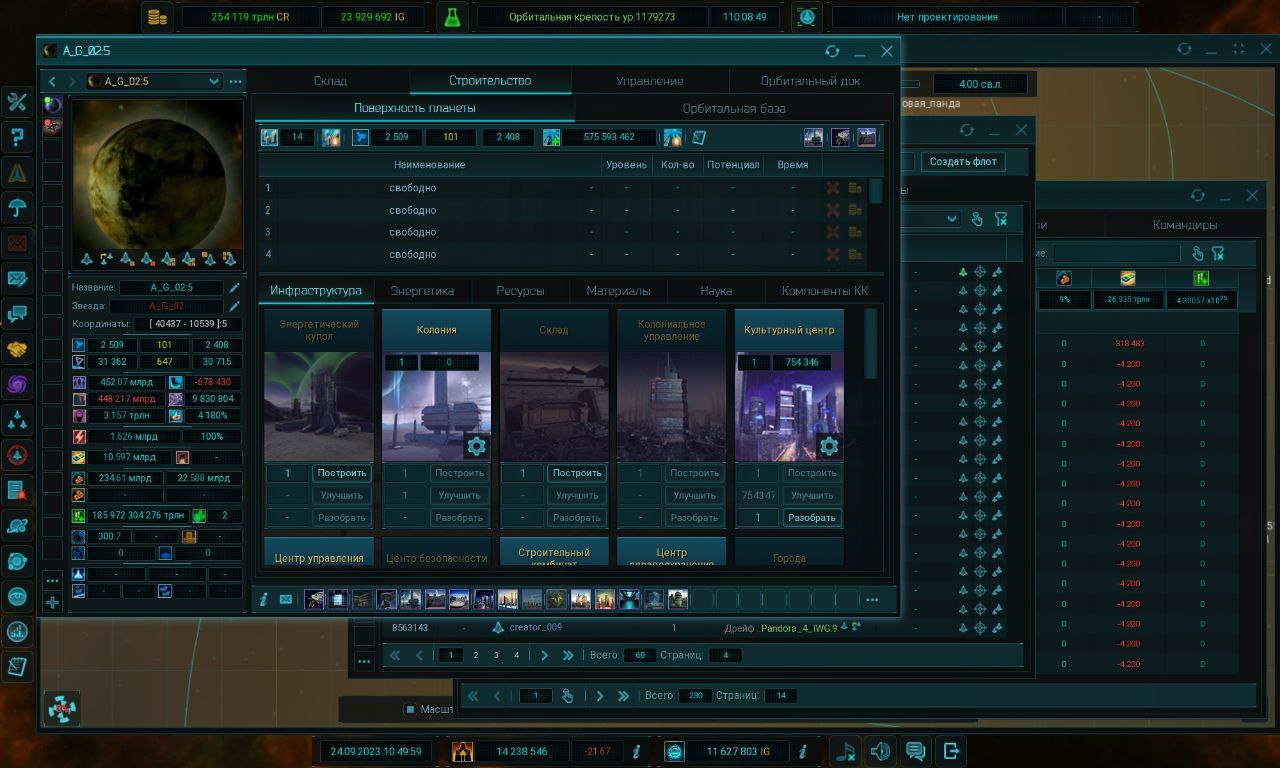The width and height of the screenshot is (1280, 768).
Task: Toggle the Масшт checkbox on the map
Action: 410,709
